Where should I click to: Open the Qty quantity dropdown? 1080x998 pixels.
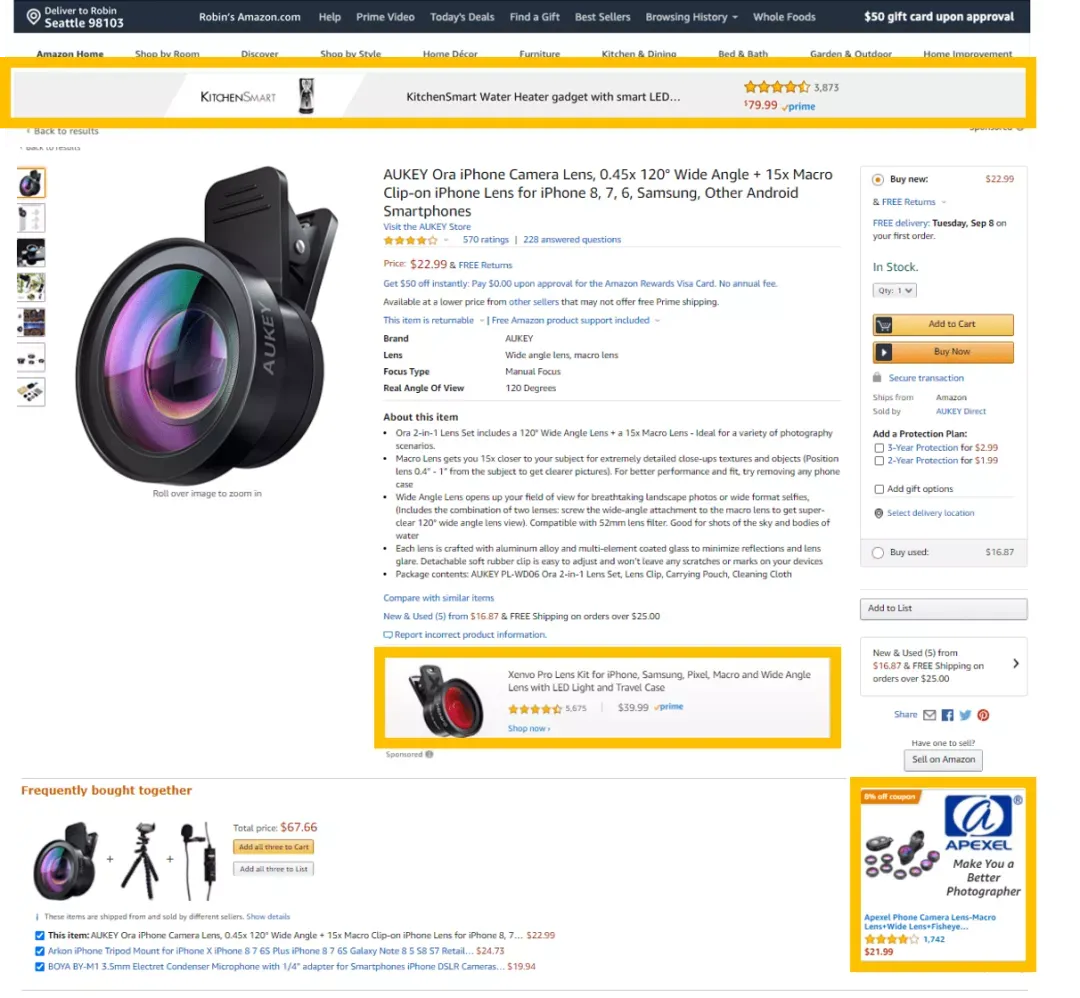(x=894, y=291)
